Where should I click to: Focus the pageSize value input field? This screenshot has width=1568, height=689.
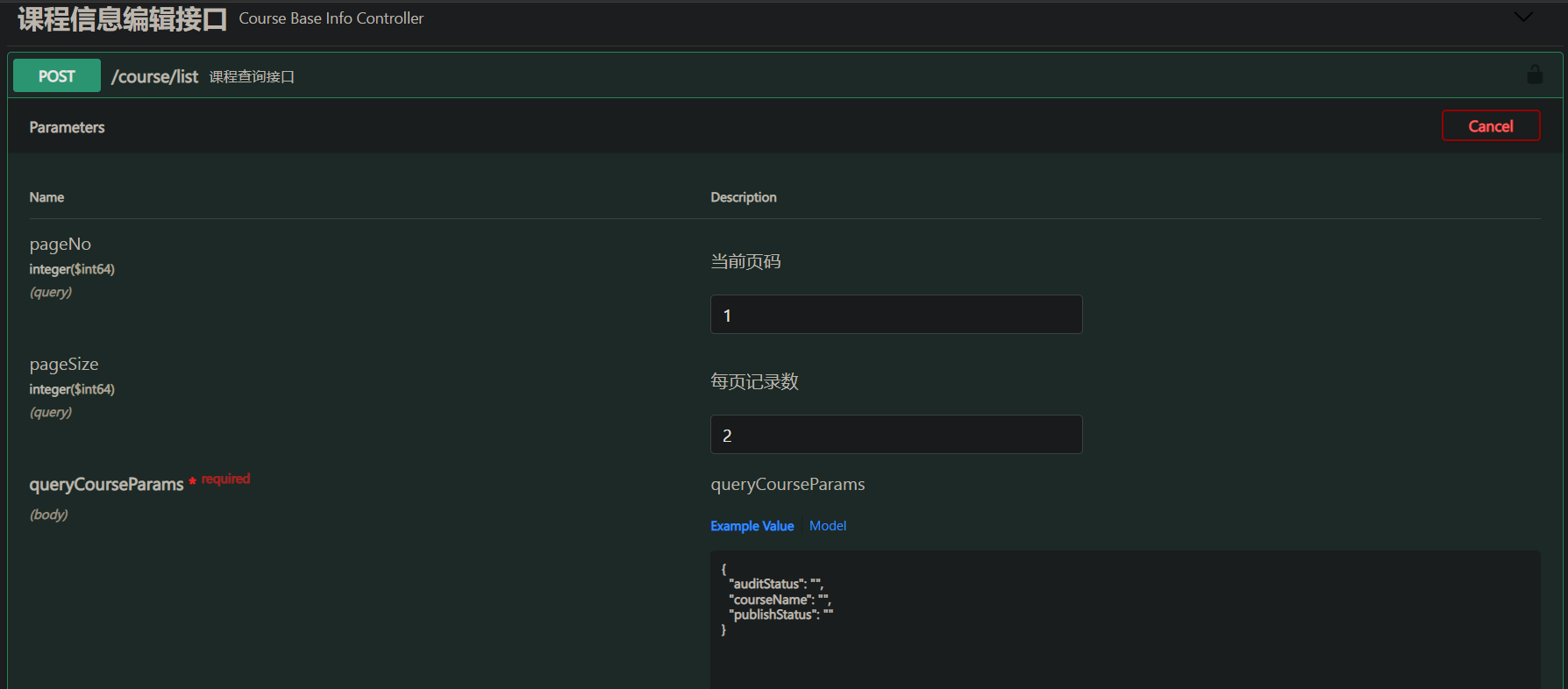click(x=895, y=435)
